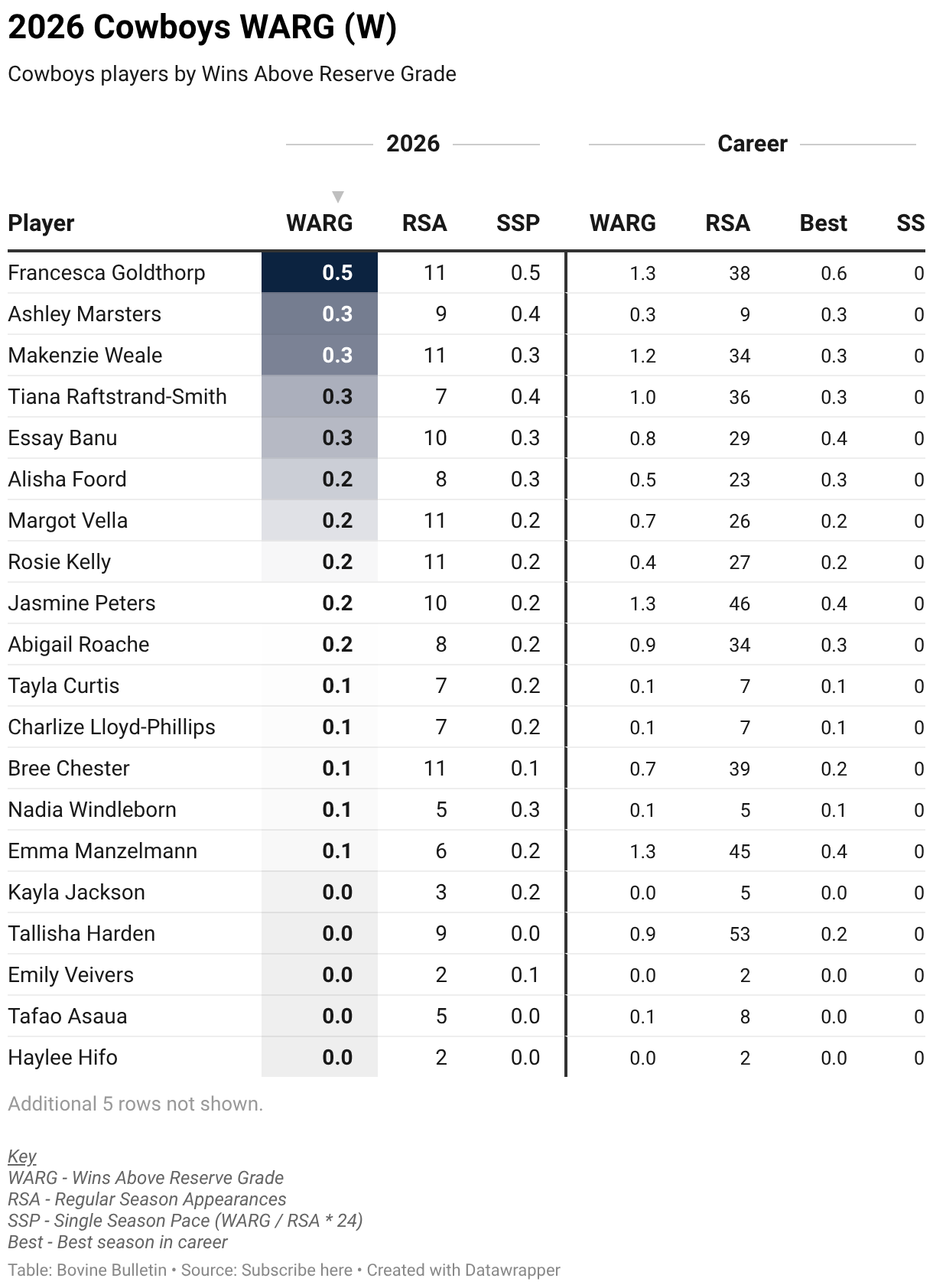The width and height of the screenshot is (933, 1288).
Task: Open the Datawrapper credit link
Action: pyautogui.click(x=463, y=1270)
